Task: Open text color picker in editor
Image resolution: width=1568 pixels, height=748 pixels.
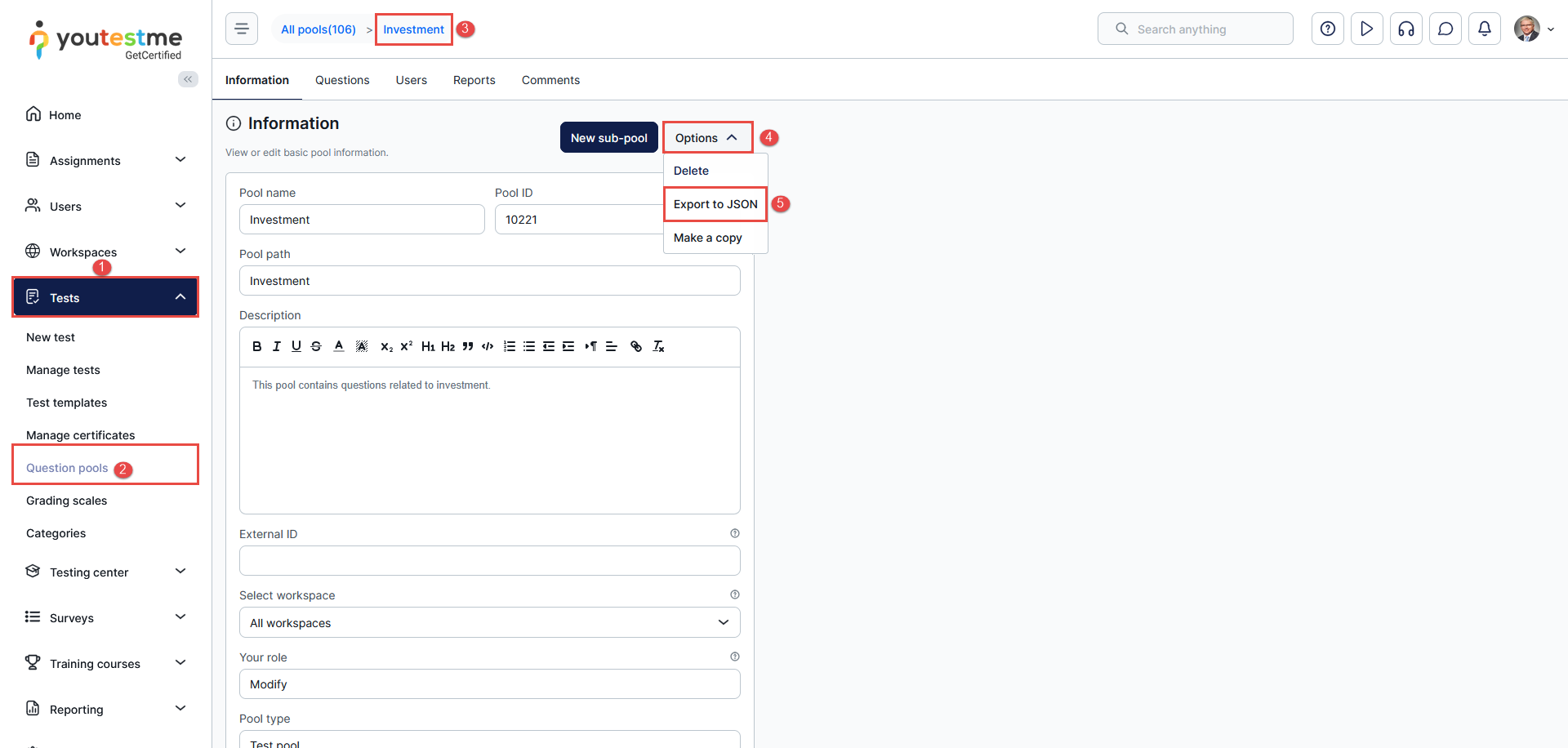Action: [x=339, y=346]
